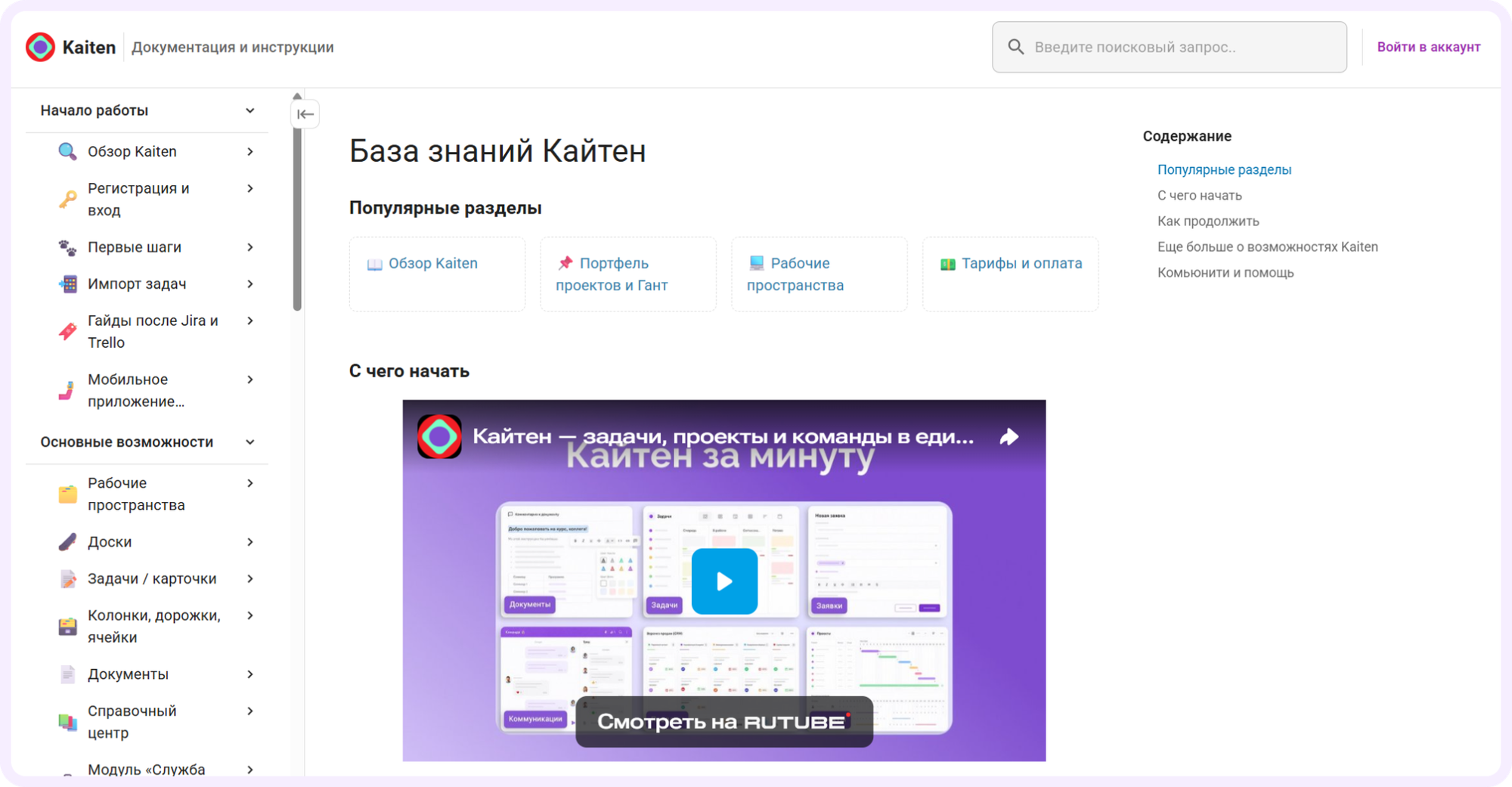Click the skateboard icon for Доски

click(67, 542)
